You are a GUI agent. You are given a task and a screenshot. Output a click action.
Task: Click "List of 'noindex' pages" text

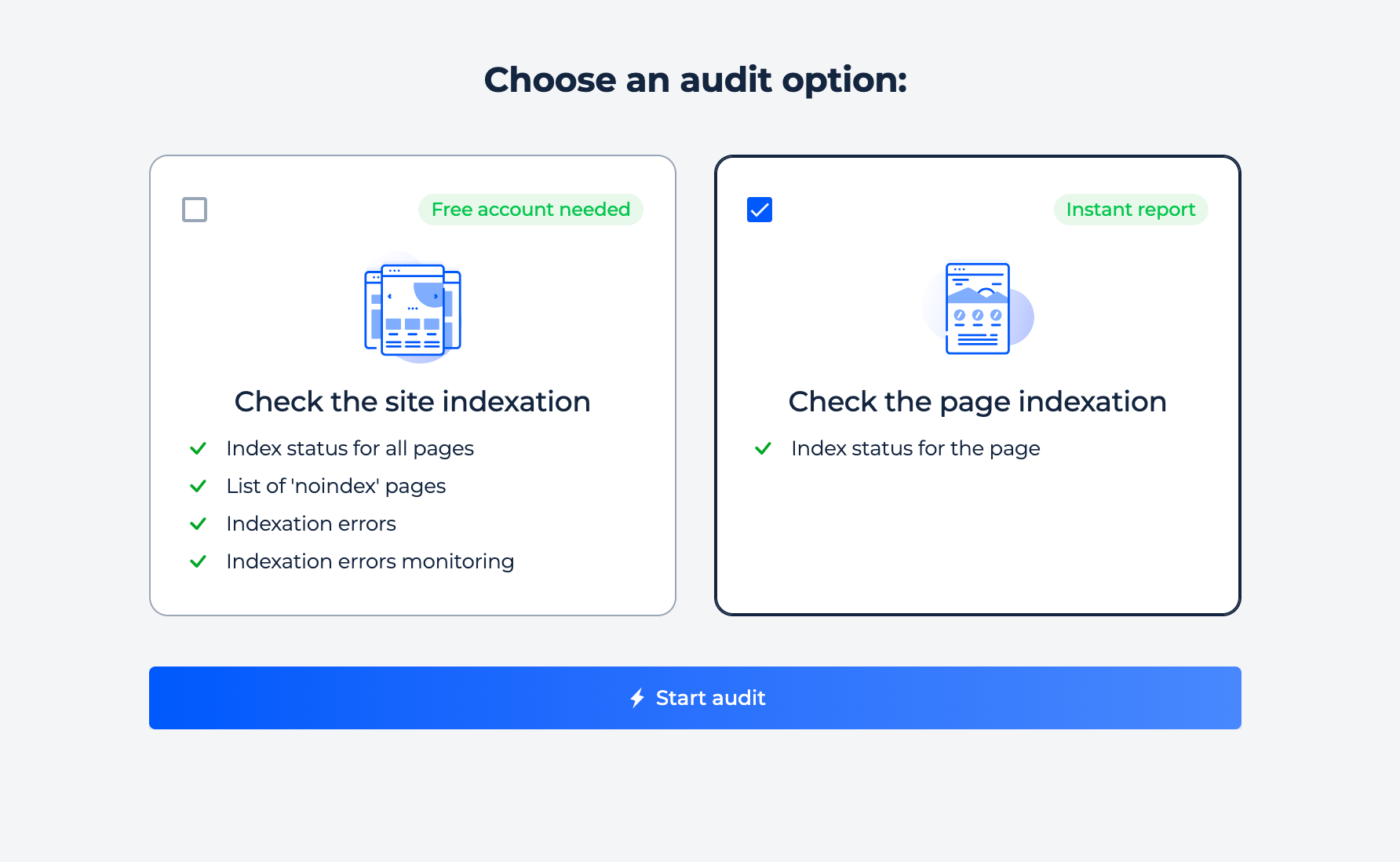336,486
